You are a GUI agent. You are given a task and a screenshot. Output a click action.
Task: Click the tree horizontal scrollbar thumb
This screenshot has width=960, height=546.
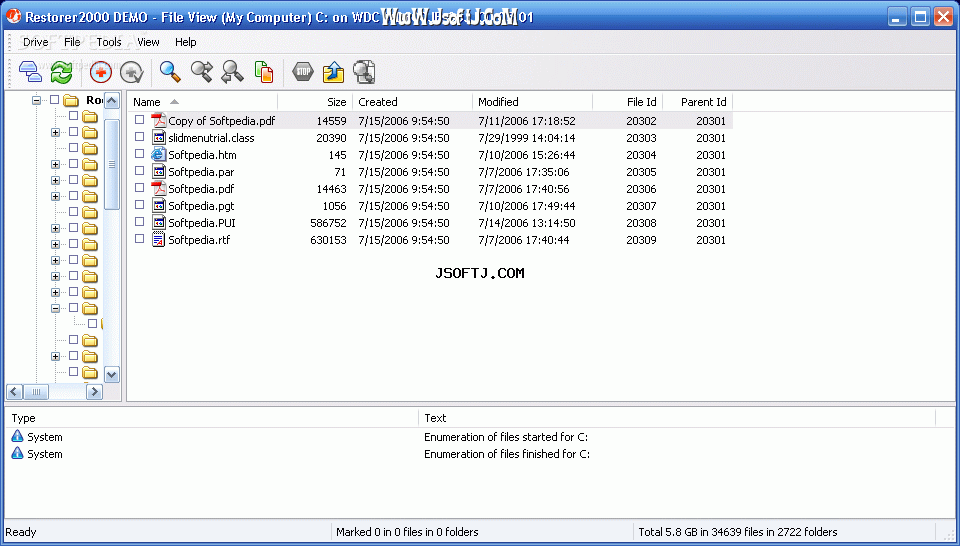click(x=36, y=392)
